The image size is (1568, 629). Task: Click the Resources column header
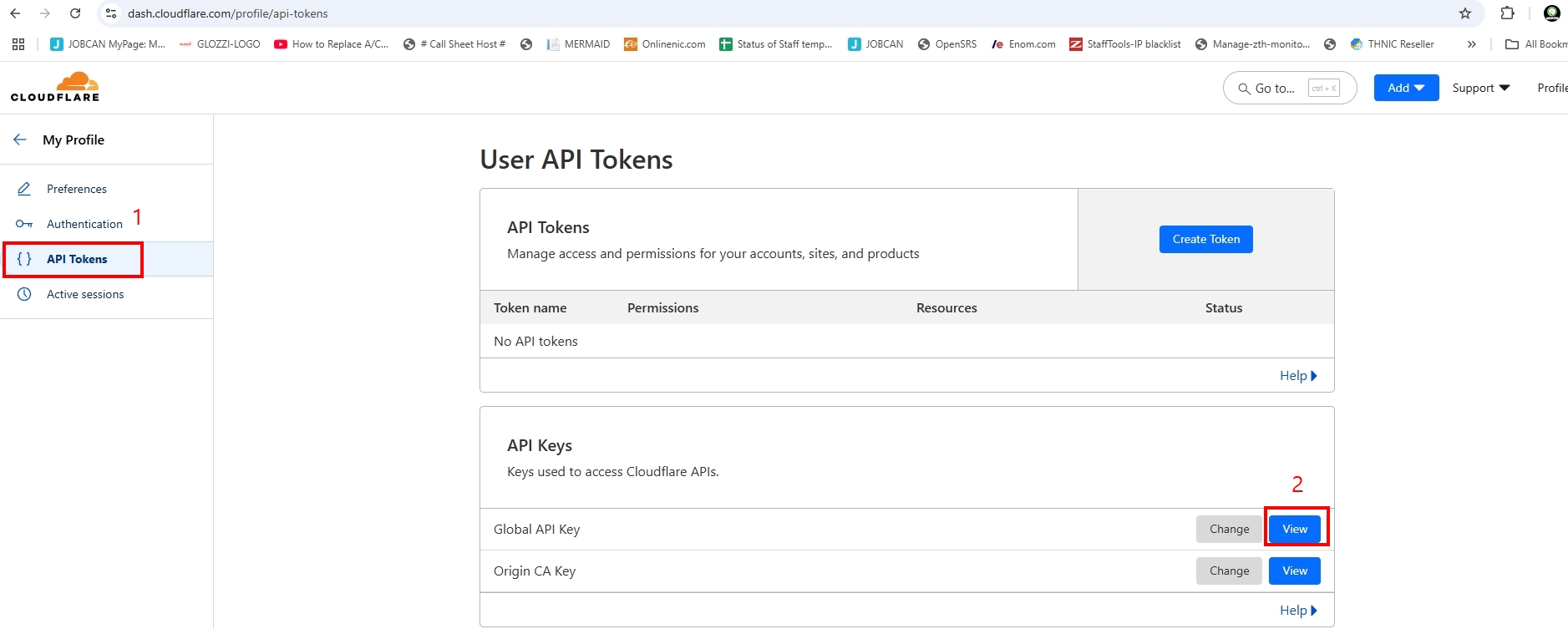click(946, 307)
